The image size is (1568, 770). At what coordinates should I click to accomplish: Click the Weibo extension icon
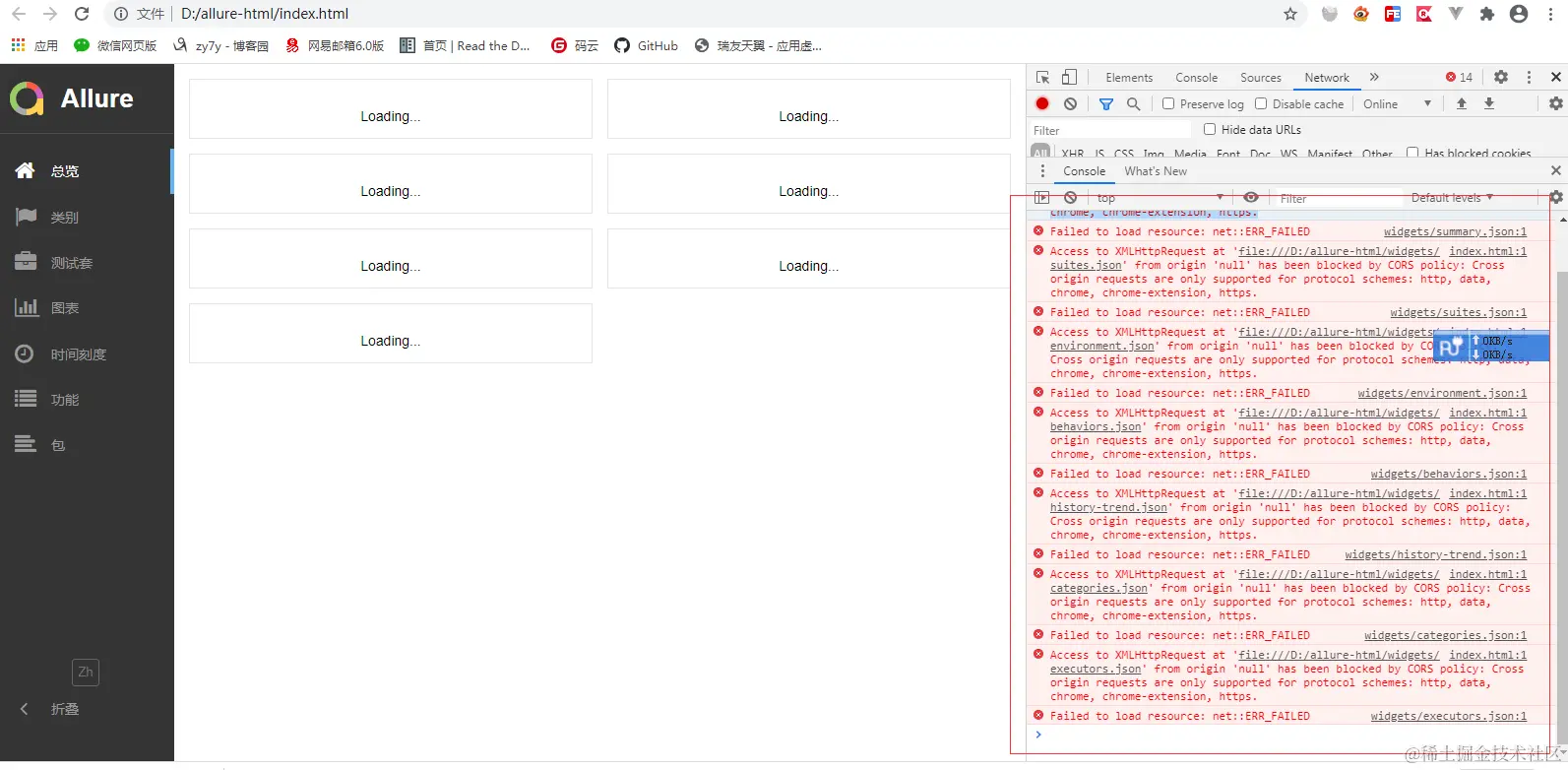pyautogui.click(x=1361, y=14)
